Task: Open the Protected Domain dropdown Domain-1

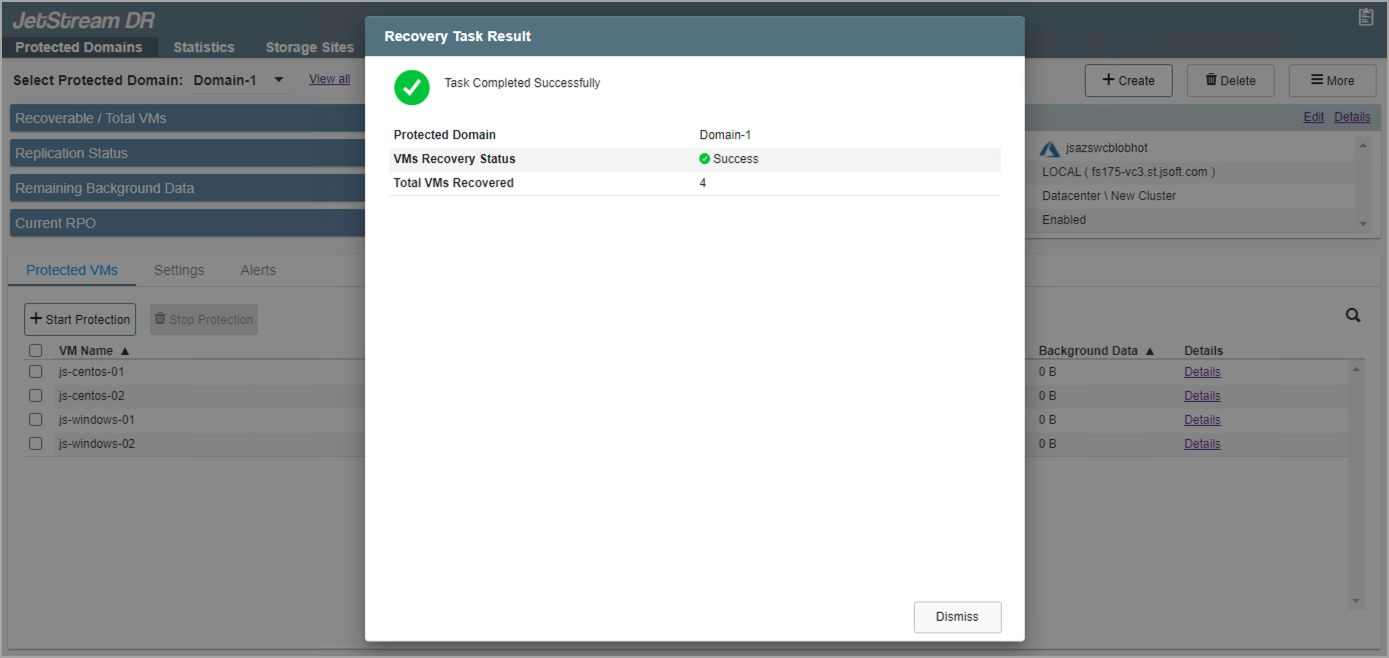Action: pos(240,80)
